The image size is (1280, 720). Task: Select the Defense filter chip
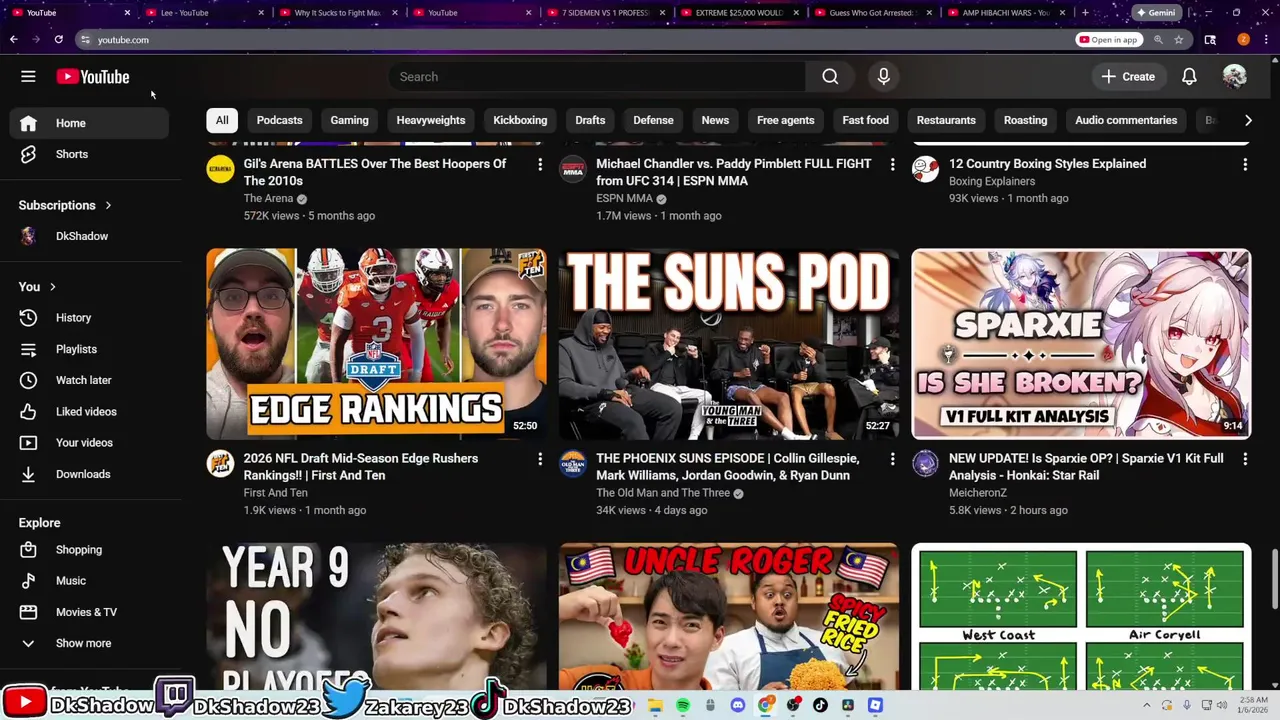point(653,120)
